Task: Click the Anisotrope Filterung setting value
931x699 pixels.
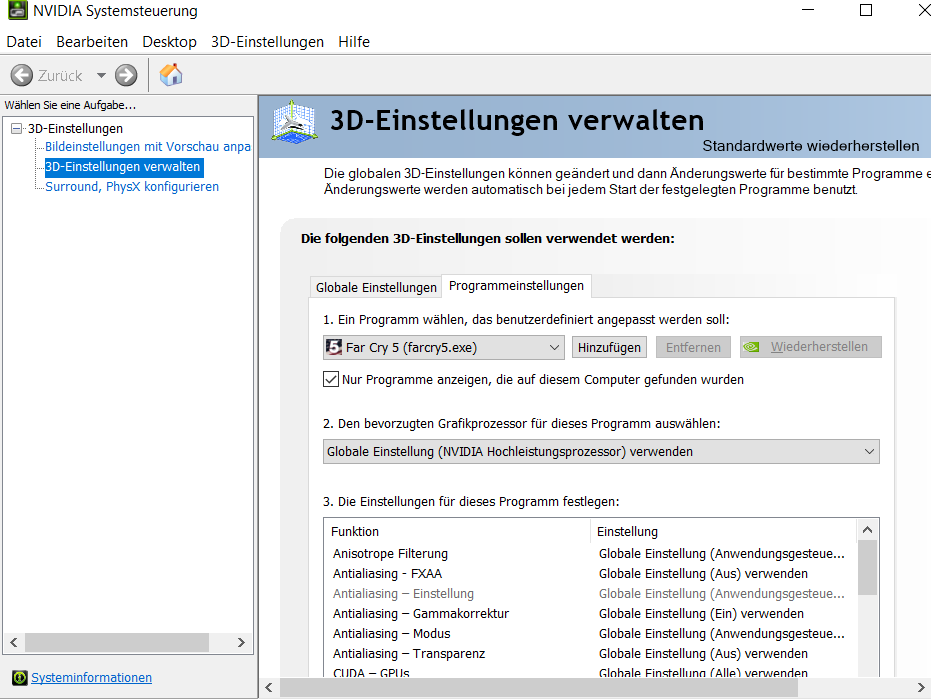Action: [x=721, y=553]
